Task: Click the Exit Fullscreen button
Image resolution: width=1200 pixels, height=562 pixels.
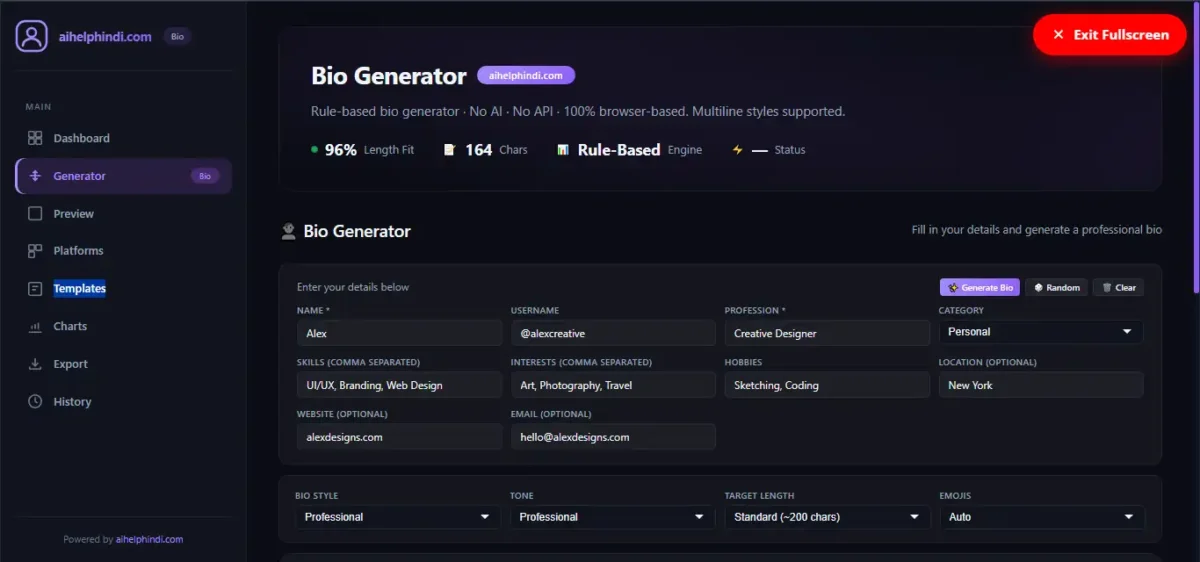Action: click(x=1109, y=35)
